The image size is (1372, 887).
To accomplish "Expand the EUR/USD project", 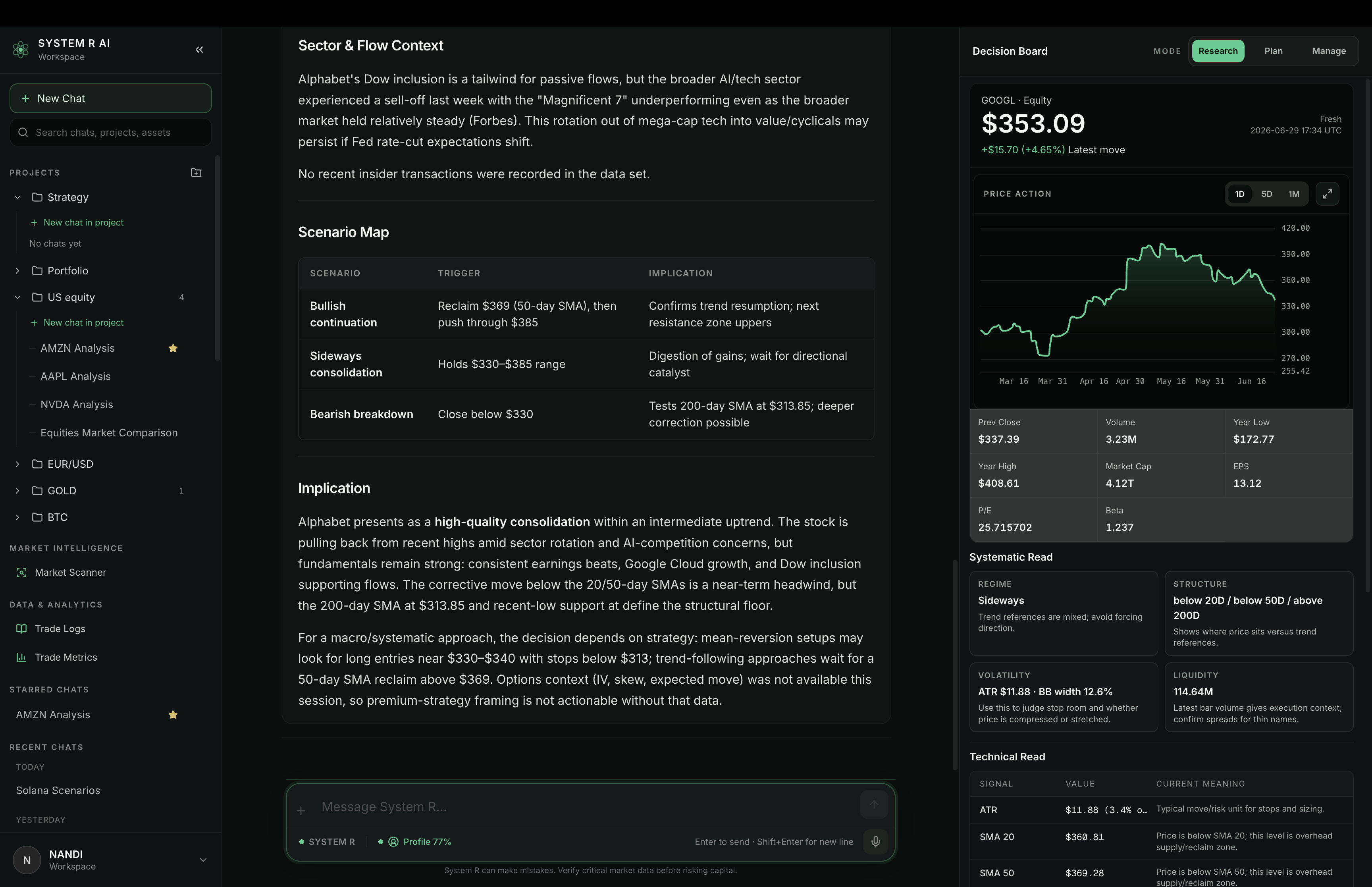I will (17, 464).
